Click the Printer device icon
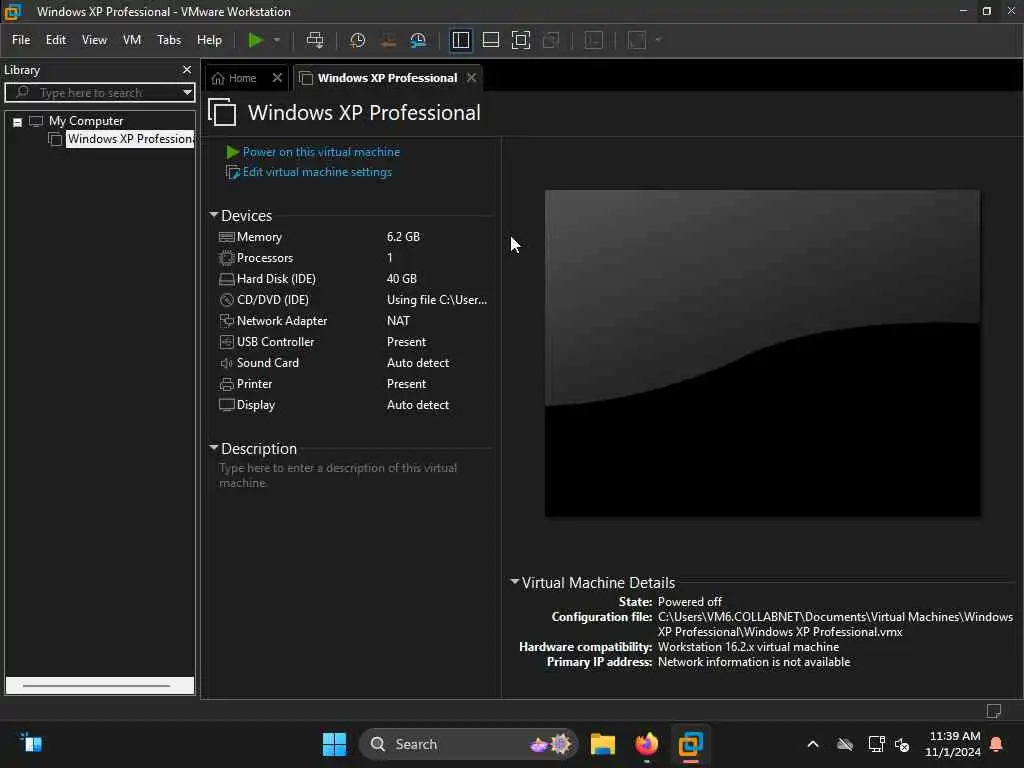The width and height of the screenshot is (1024, 768). pyautogui.click(x=227, y=384)
